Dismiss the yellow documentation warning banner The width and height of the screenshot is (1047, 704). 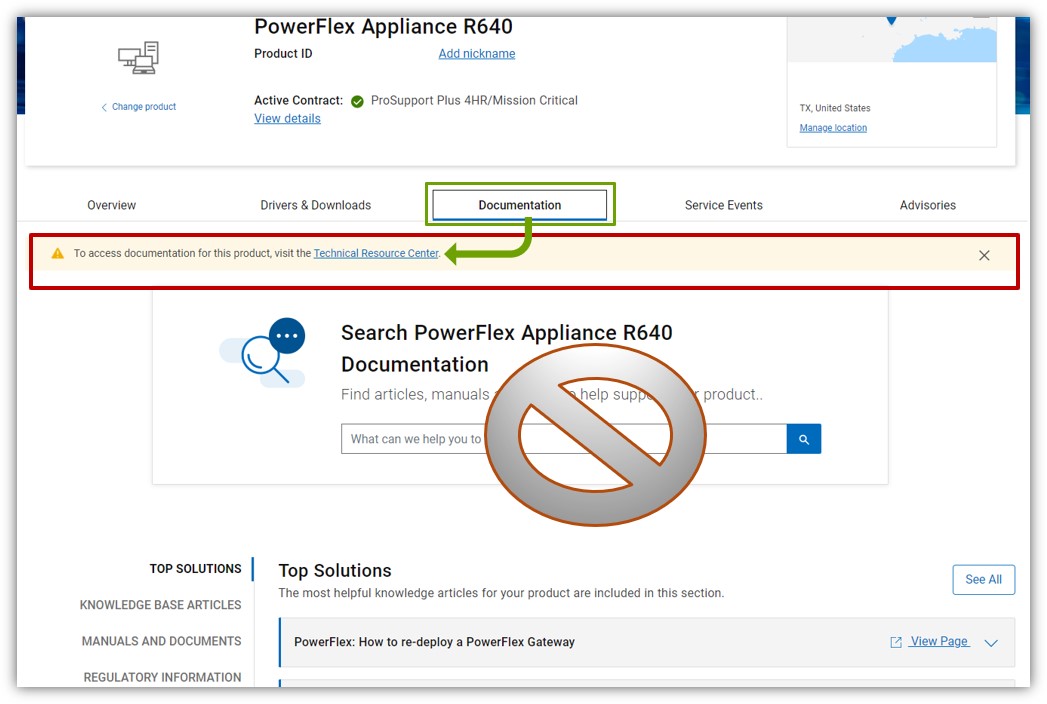984,255
